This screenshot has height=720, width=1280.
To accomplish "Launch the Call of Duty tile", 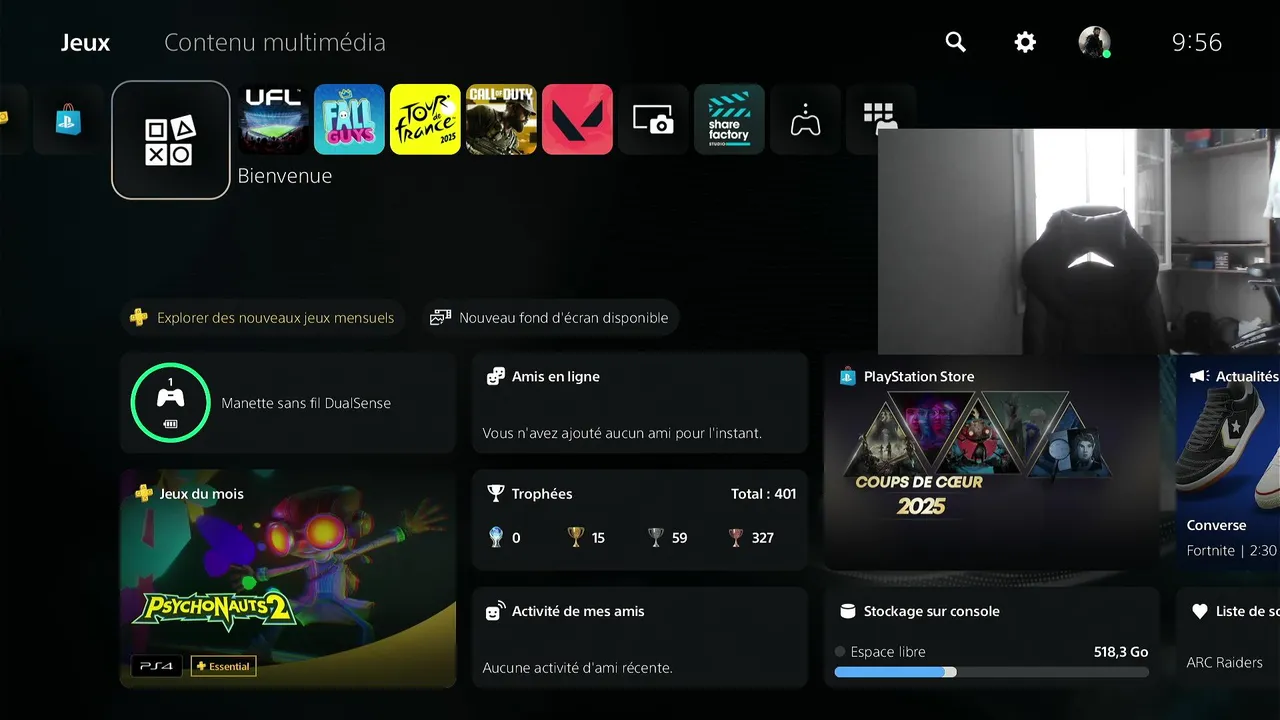I will point(501,119).
